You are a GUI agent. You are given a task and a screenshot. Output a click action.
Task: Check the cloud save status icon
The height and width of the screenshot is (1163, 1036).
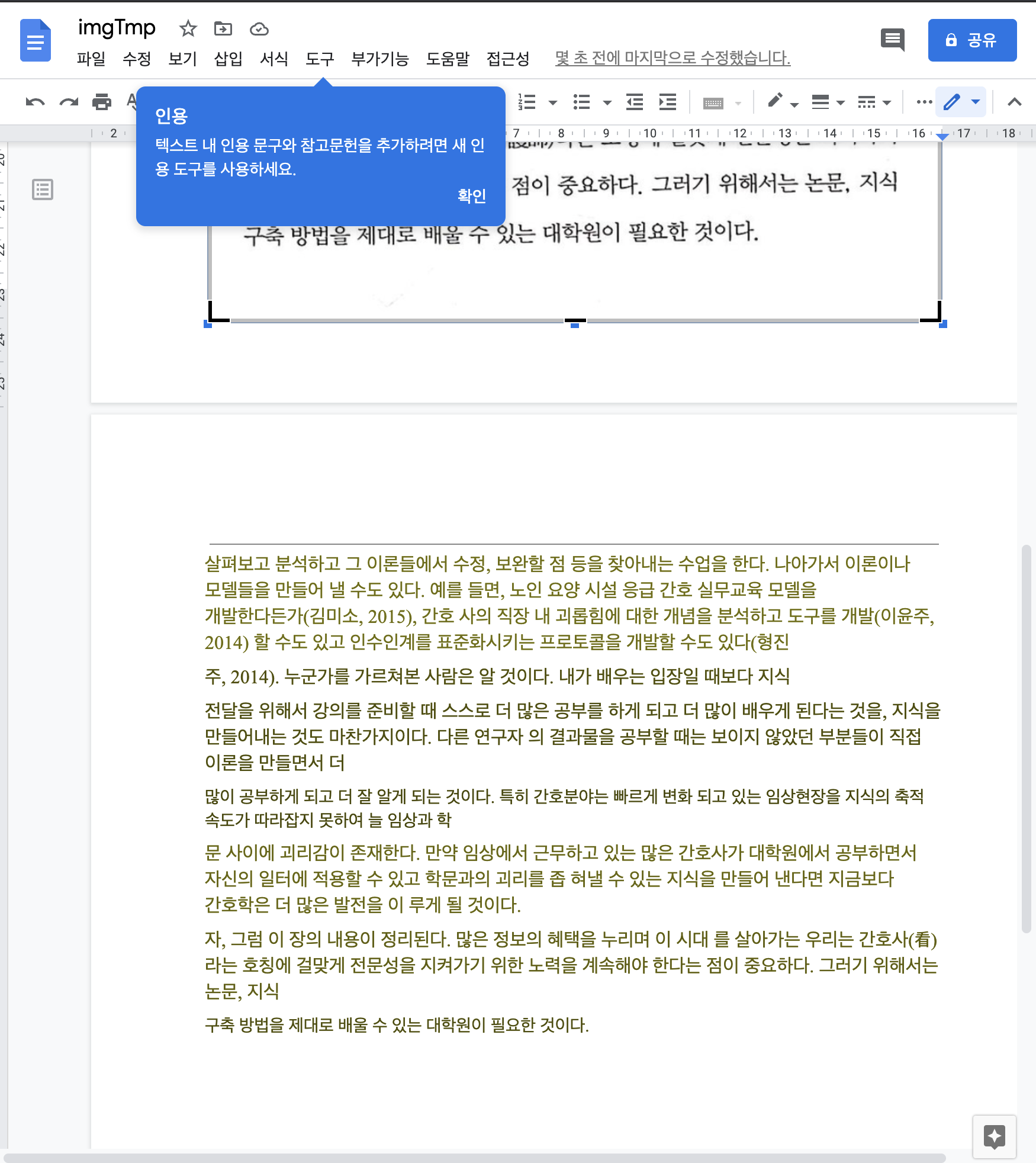259,28
